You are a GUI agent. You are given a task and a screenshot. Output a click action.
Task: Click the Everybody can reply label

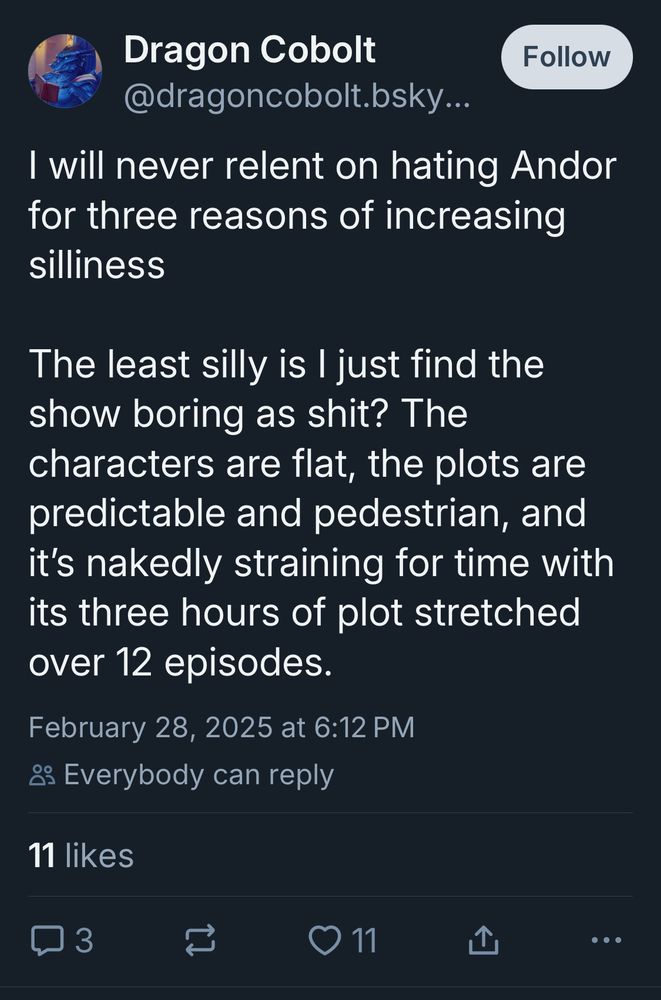click(x=198, y=775)
